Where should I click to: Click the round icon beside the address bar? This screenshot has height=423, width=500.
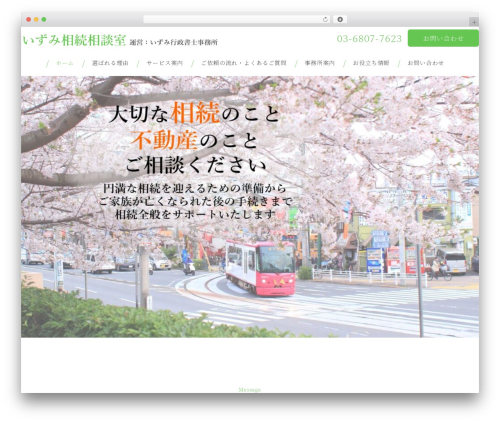(340, 20)
